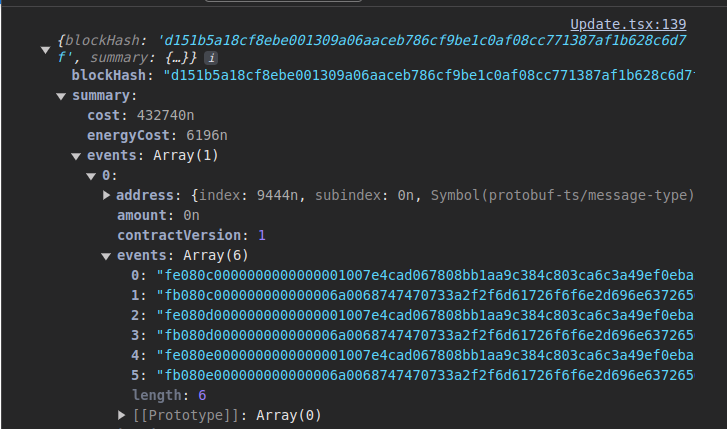Select events entry 0 starting fe080c
The width and height of the screenshot is (727, 429).
click(x=425, y=275)
